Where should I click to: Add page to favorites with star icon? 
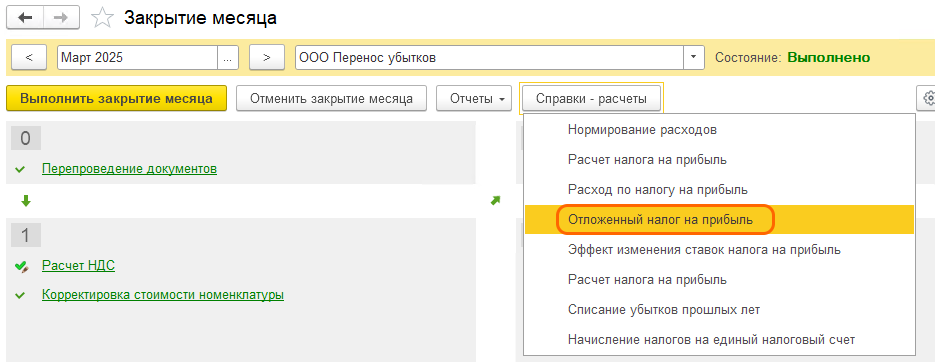tap(102, 18)
